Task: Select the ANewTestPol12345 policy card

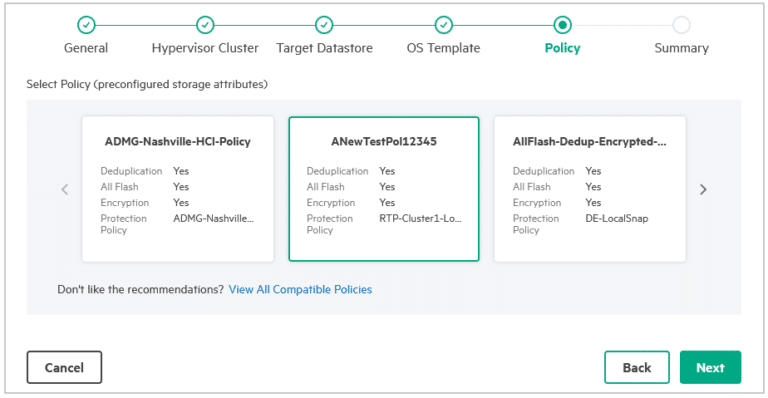Action: (384, 189)
